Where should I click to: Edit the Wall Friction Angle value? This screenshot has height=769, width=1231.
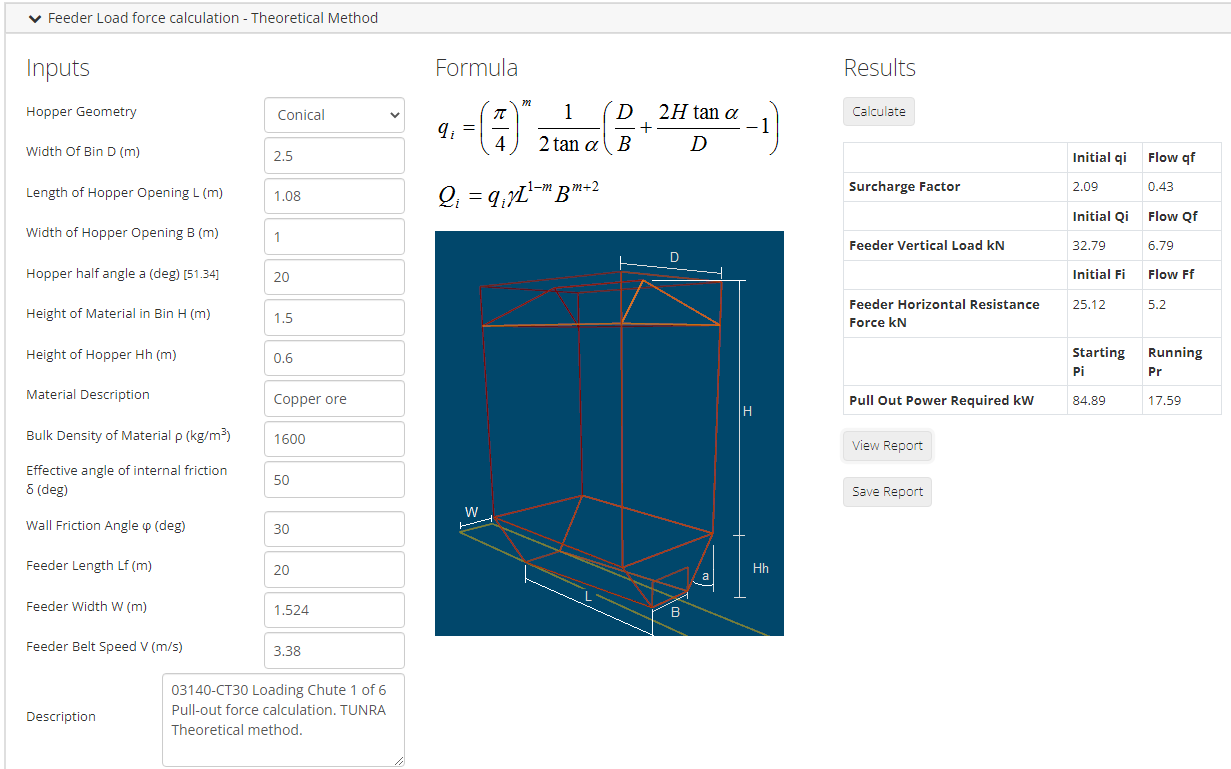coord(334,528)
